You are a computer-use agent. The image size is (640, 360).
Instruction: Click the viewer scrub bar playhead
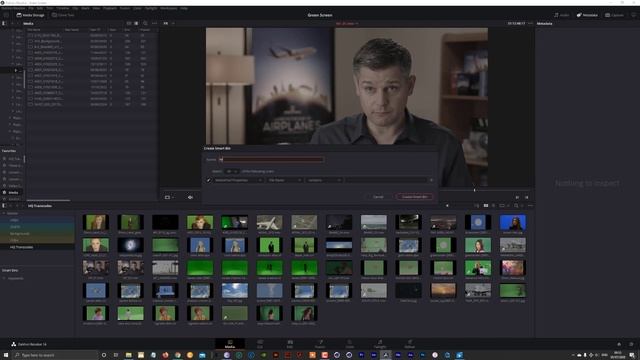[474, 190]
